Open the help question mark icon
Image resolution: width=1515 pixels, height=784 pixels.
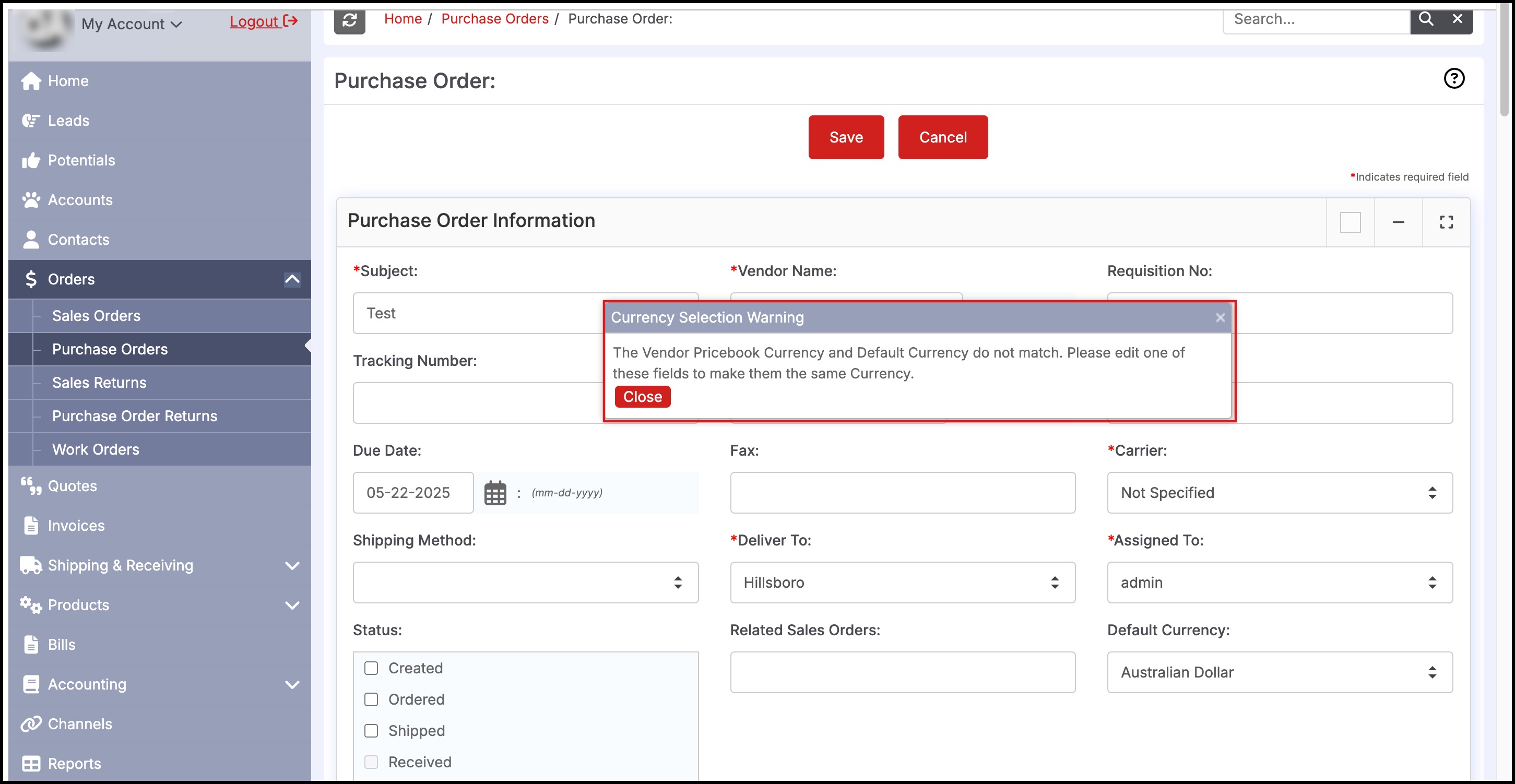(x=1454, y=78)
